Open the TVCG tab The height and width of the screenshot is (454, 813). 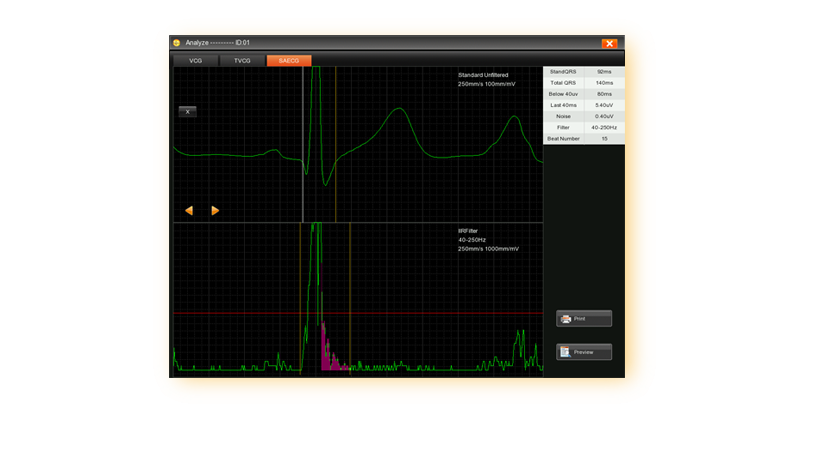click(x=242, y=61)
